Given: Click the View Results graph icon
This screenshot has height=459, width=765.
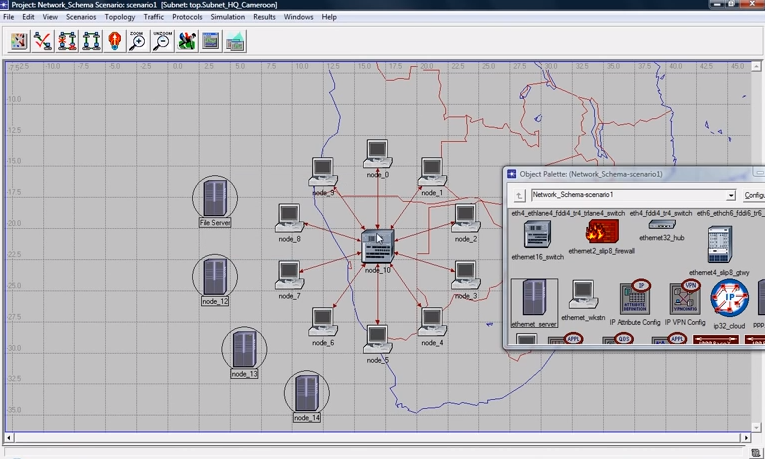Looking at the screenshot, I should (x=210, y=40).
